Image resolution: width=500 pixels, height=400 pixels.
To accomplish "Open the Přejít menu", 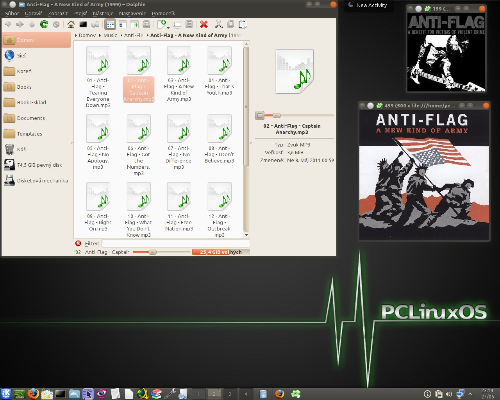I will [80, 13].
